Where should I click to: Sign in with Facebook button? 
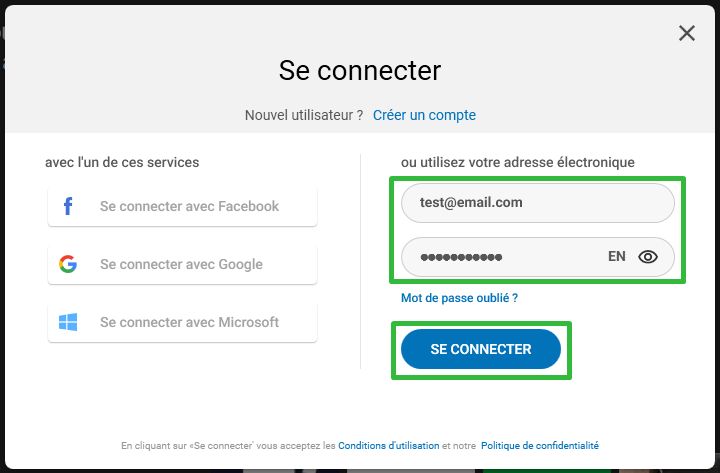pos(182,206)
